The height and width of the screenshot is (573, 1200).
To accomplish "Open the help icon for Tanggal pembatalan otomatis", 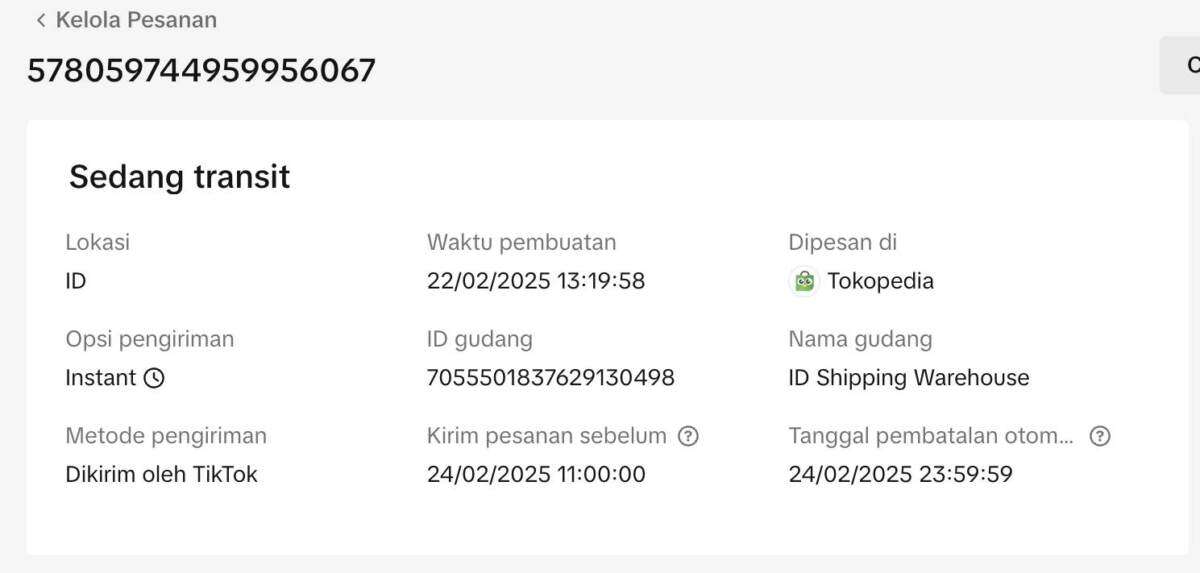I will coord(1100,436).
